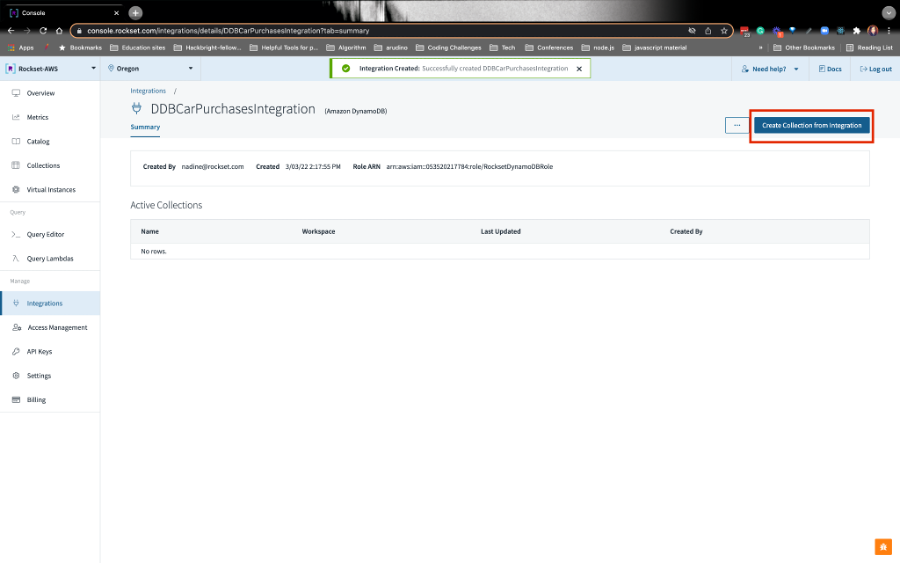Click the browser home button
The image size is (902, 564).
pyautogui.click(x=59, y=31)
